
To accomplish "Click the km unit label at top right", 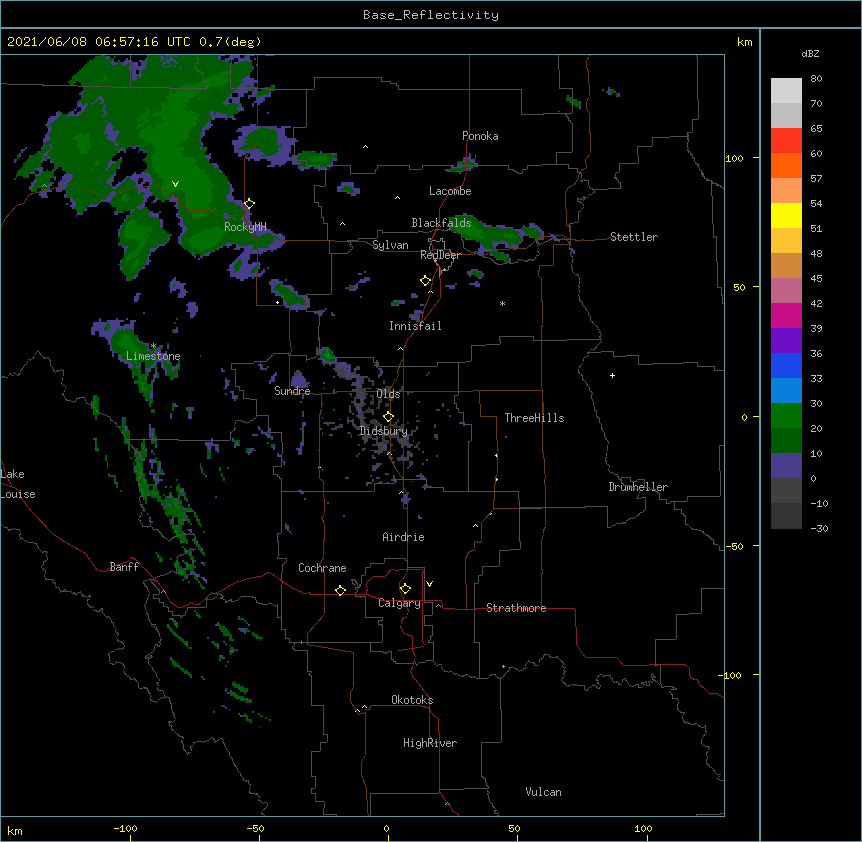I will [x=744, y=42].
